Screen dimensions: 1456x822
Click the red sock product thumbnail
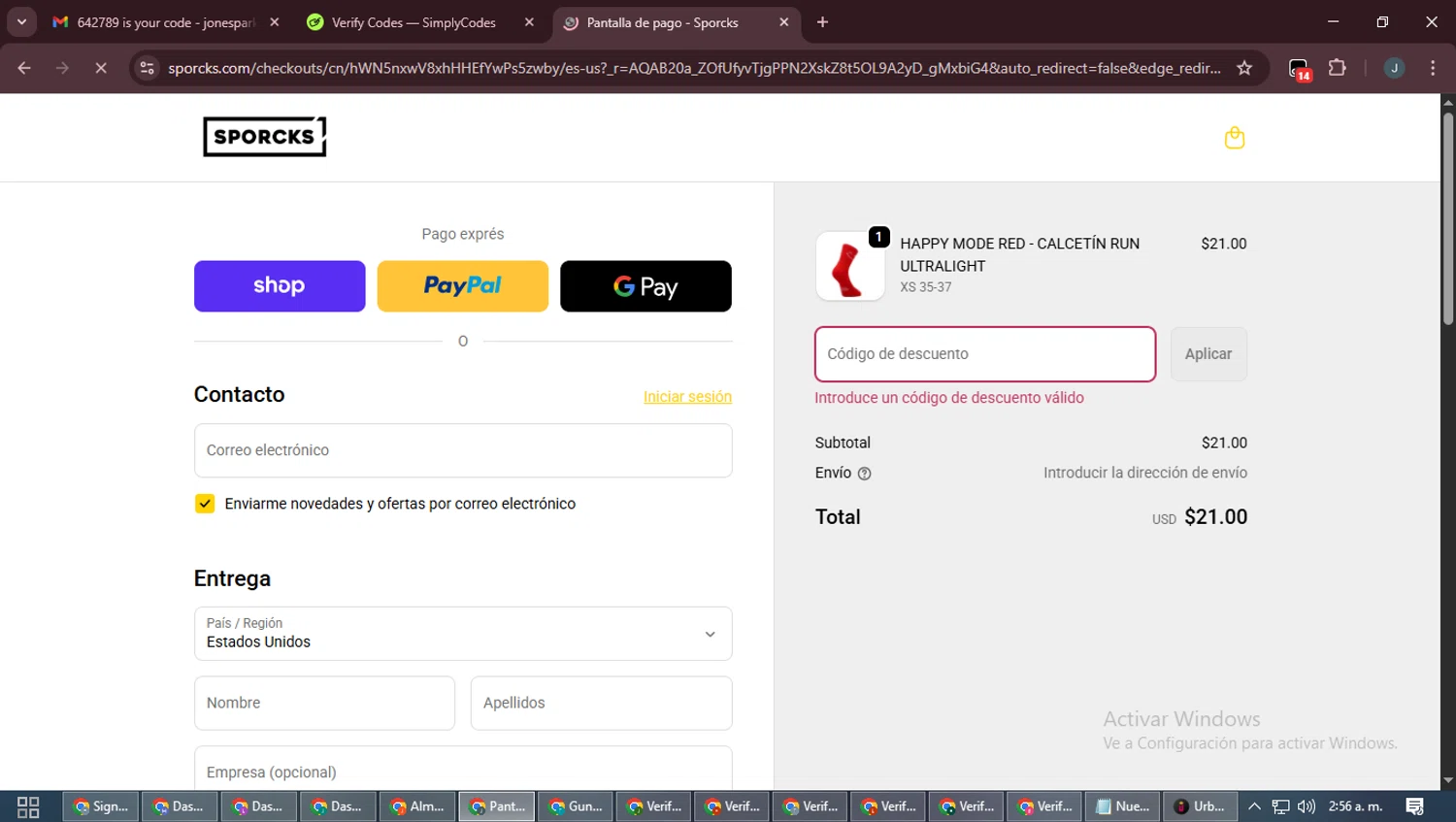tap(850, 266)
